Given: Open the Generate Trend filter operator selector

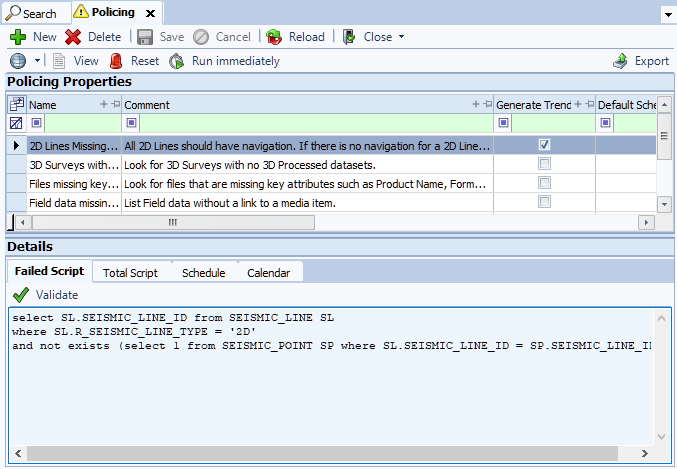Looking at the screenshot, I should 503,123.
